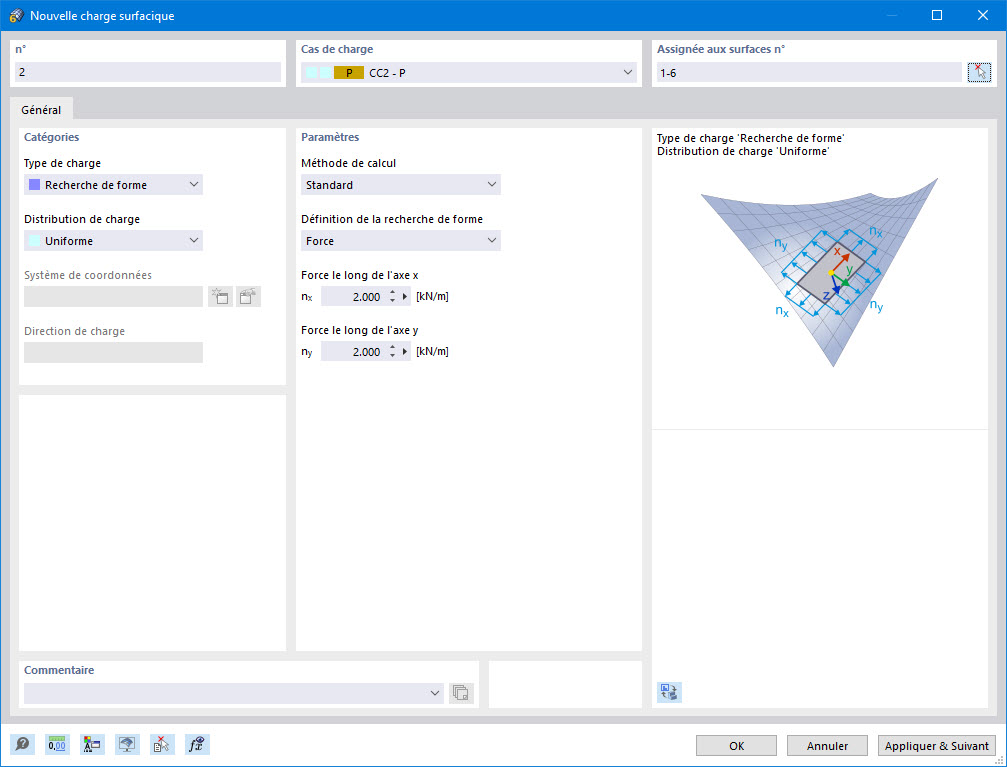Click the screen view icon in bottom toolbar
The height and width of the screenshot is (767, 1007).
[x=127, y=745]
